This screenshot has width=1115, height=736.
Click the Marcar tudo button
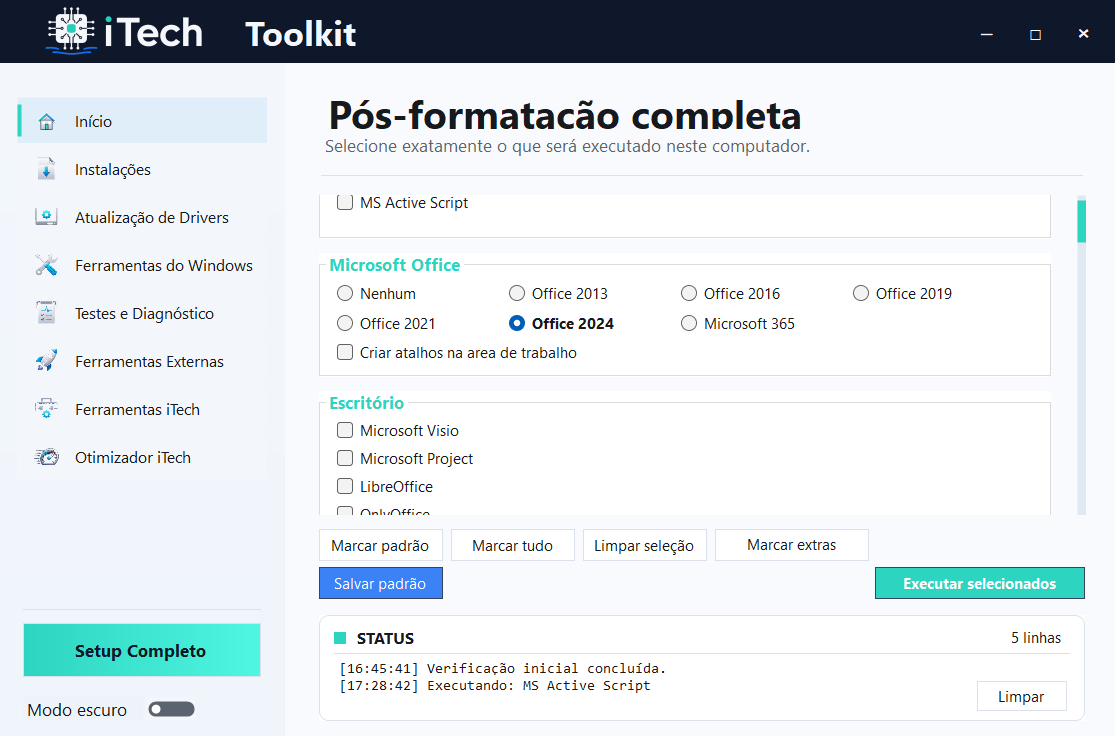(x=513, y=545)
